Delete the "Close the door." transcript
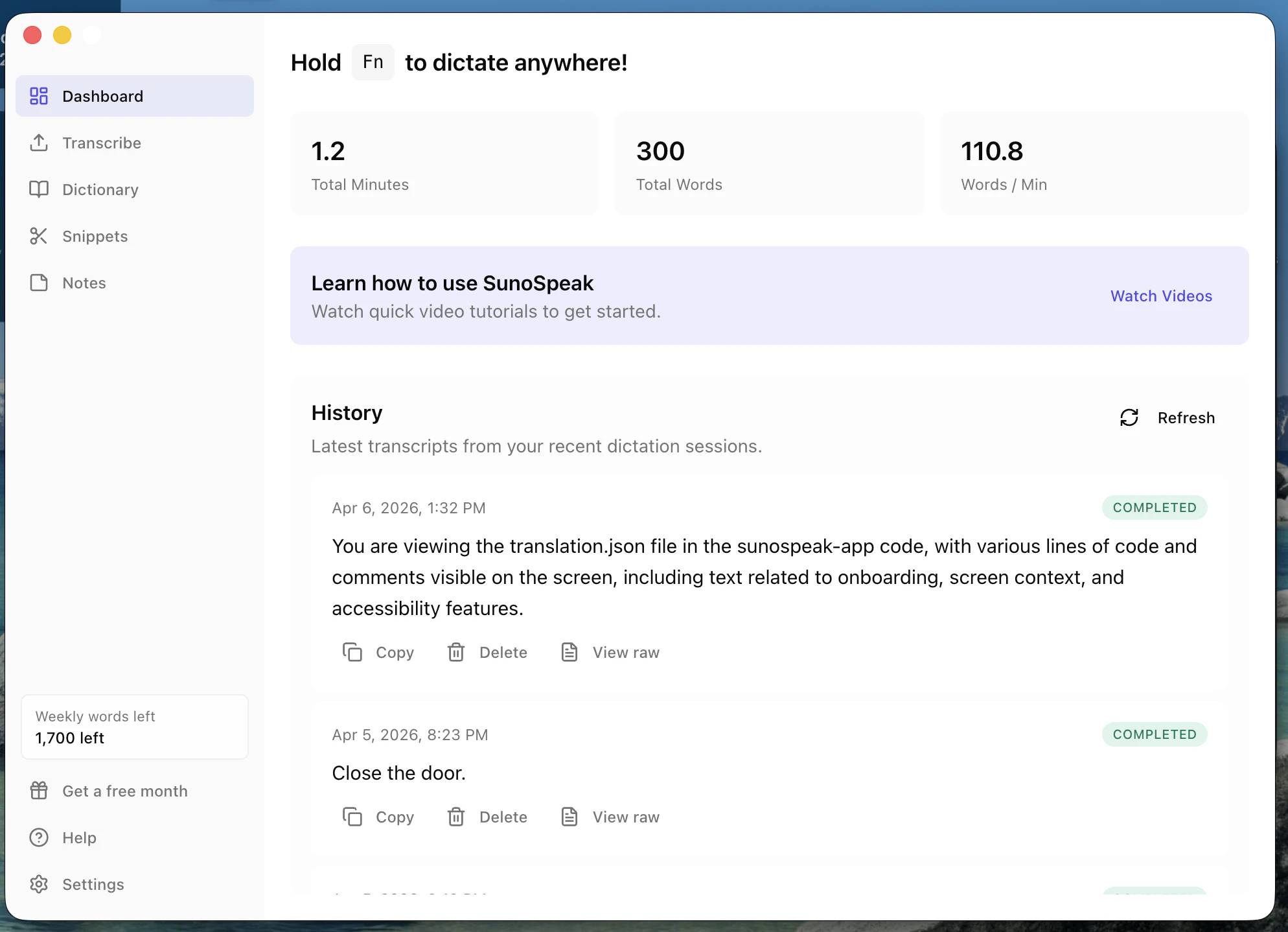This screenshot has width=1288, height=932. pyautogui.click(x=487, y=817)
